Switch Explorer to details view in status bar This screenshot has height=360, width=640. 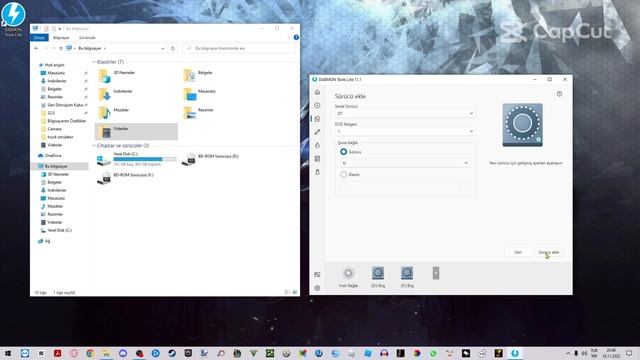point(287,292)
